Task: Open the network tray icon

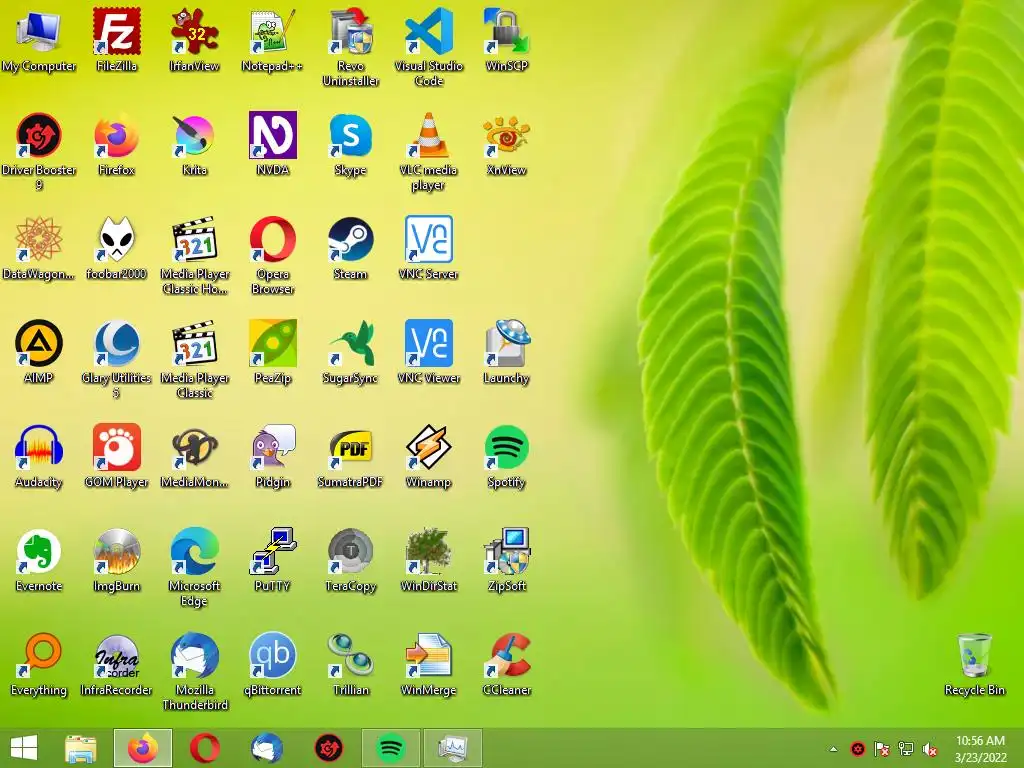Action: pyautogui.click(x=906, y=749)
